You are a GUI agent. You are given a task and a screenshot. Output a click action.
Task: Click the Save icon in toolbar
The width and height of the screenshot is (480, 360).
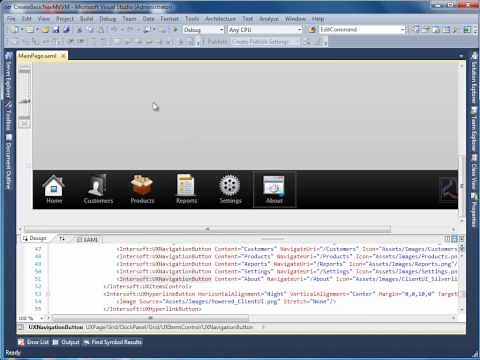click(56, 30)
